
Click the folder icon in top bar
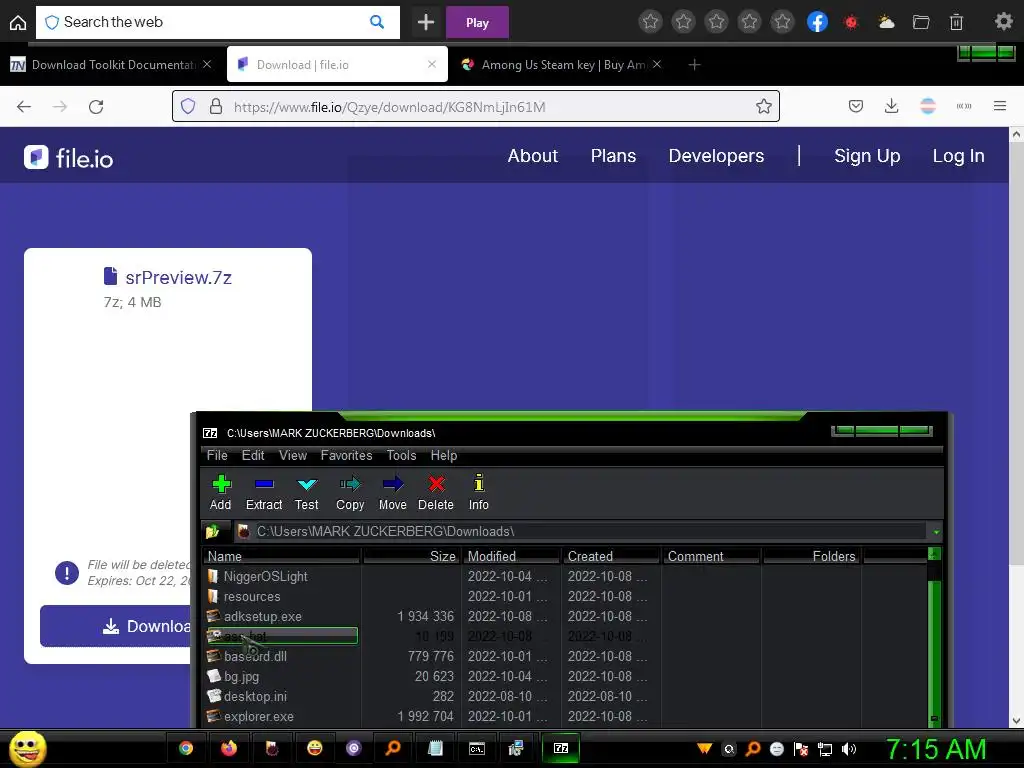(921, 22)
